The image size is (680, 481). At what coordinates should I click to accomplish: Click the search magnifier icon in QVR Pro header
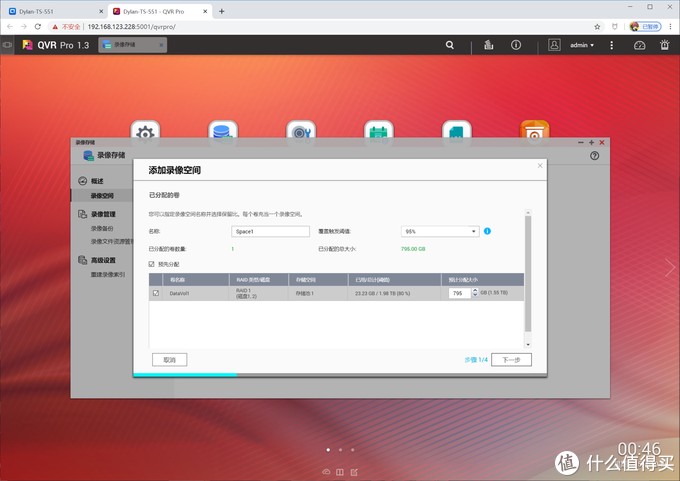[450, 45]
